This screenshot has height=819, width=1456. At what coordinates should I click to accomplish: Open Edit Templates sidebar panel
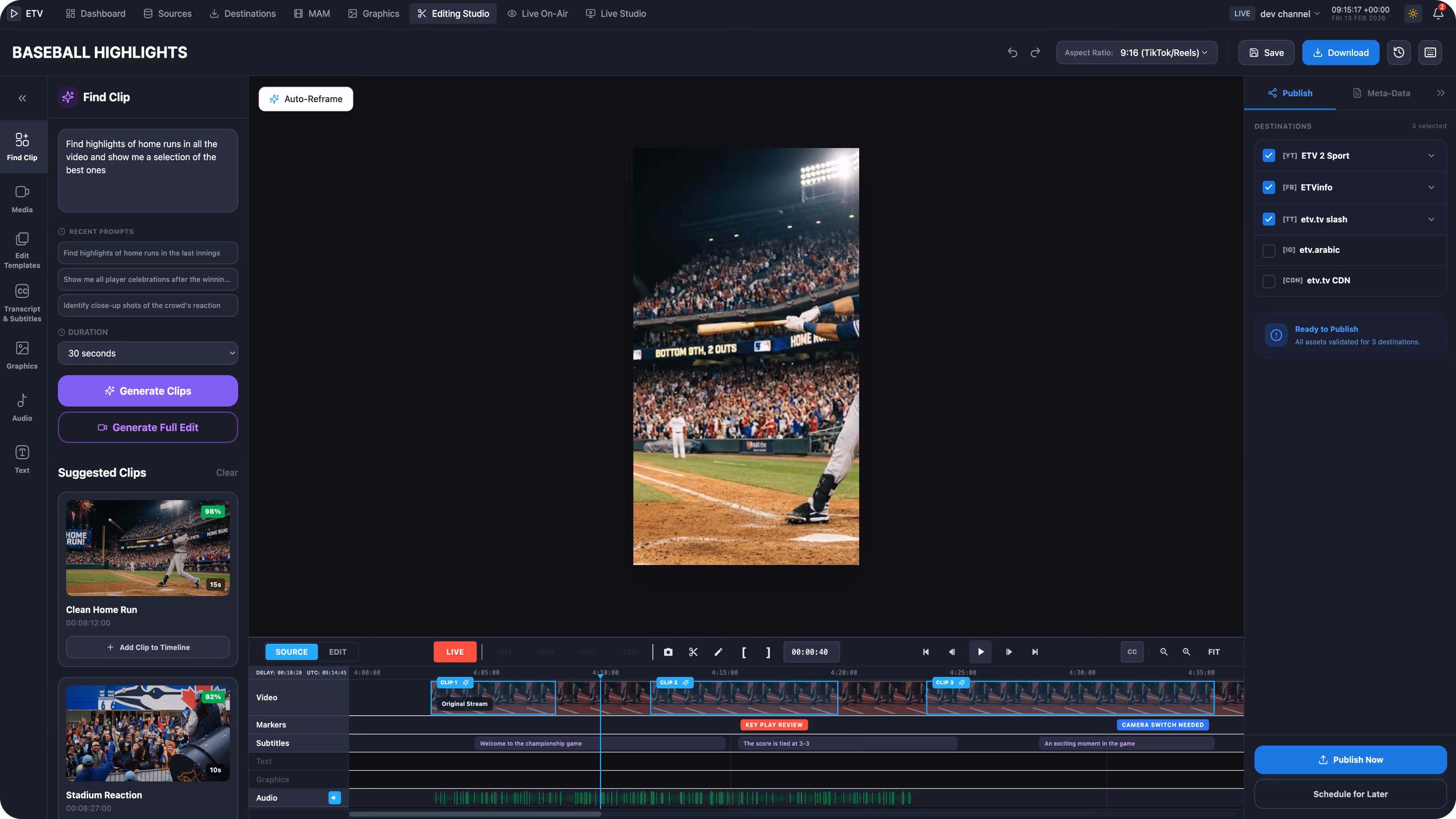coord(22,250)
